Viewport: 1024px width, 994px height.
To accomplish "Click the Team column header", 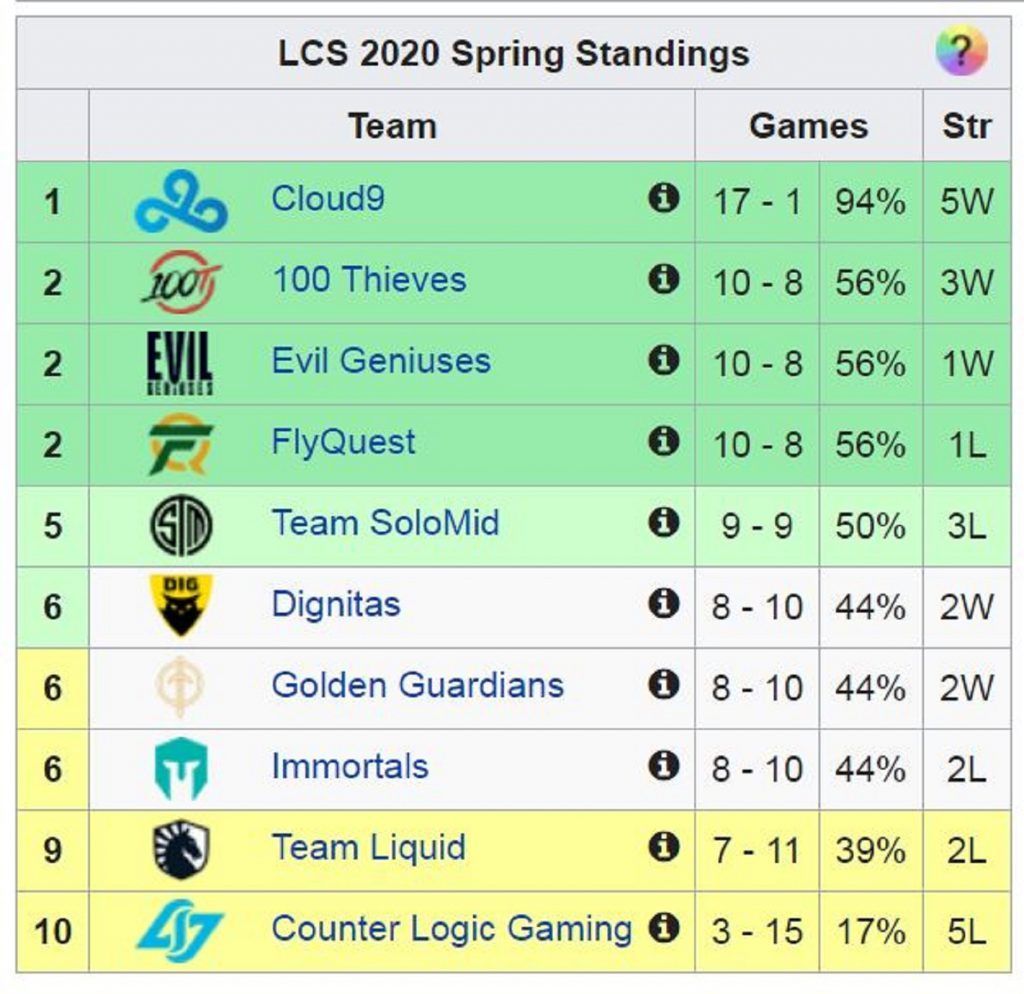I will pyautogui.click(x=392, y=126).
